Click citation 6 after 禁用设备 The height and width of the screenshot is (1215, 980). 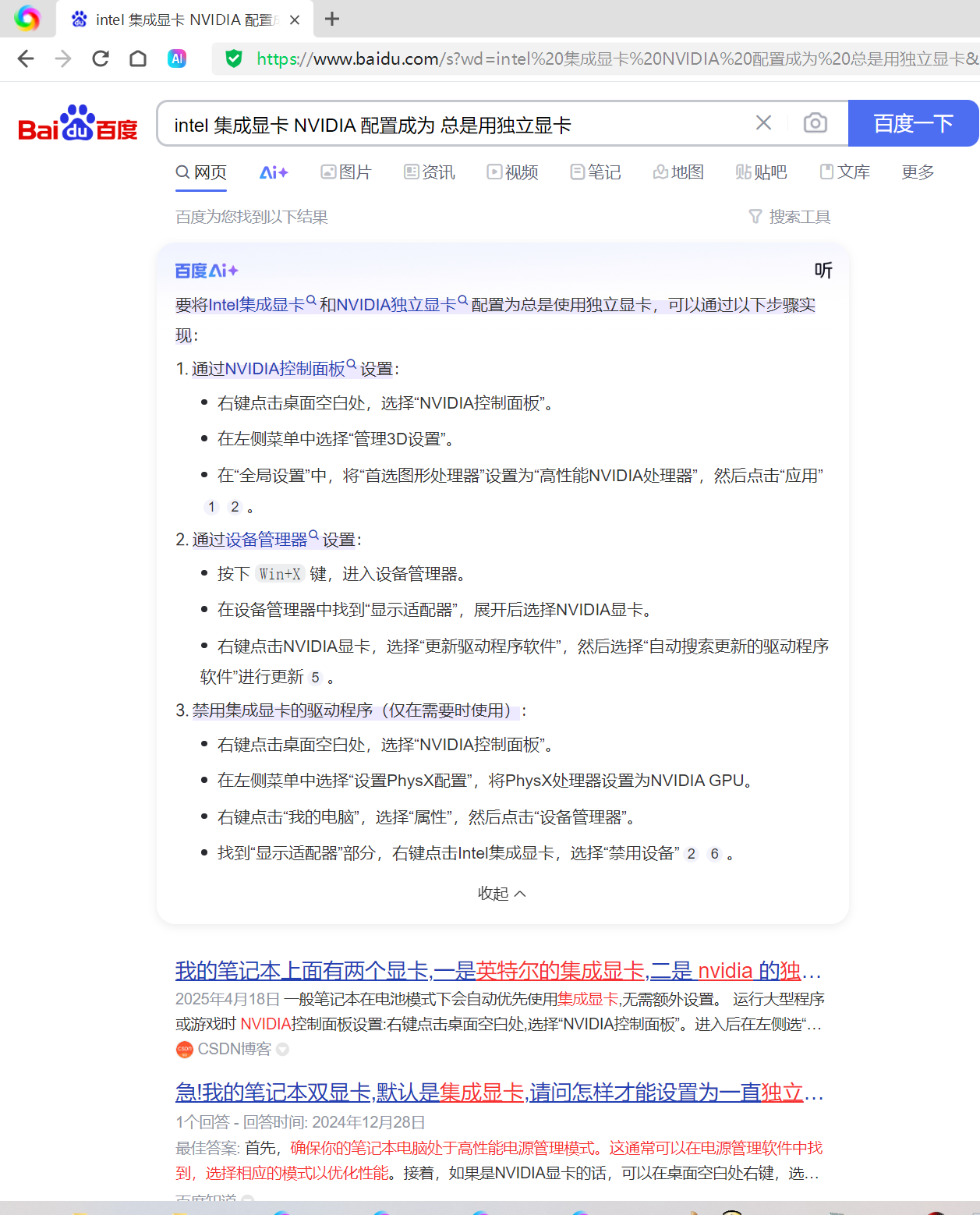714,854
